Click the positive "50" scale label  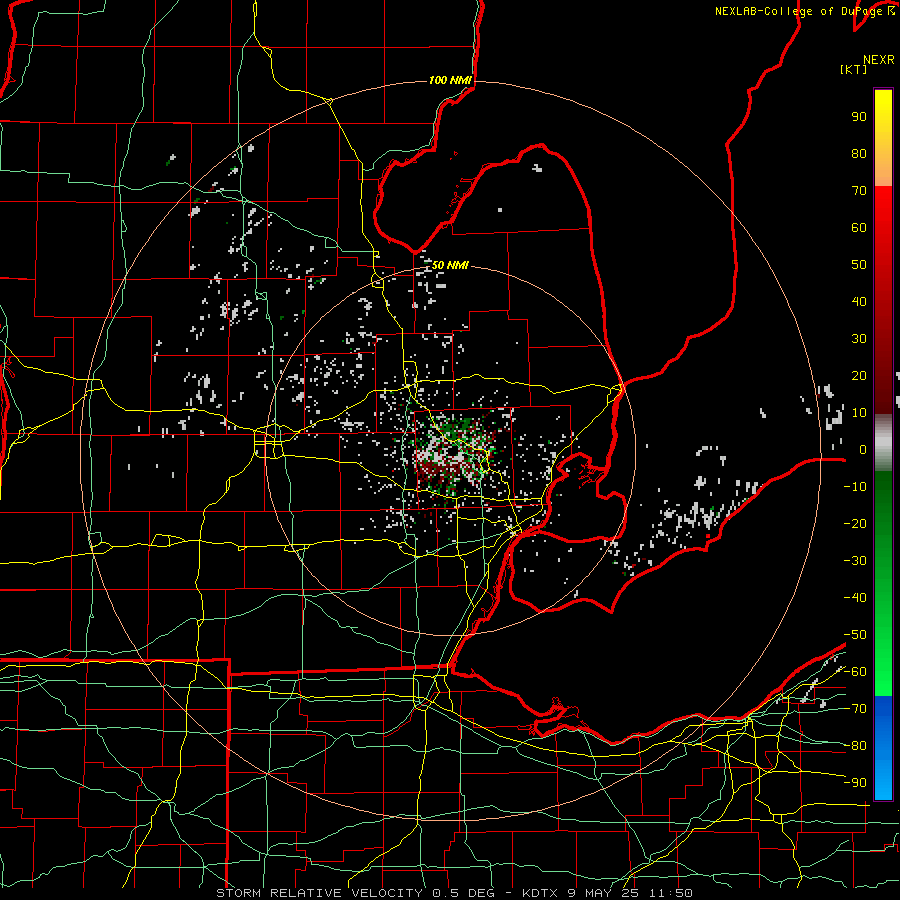pos(859,265)
